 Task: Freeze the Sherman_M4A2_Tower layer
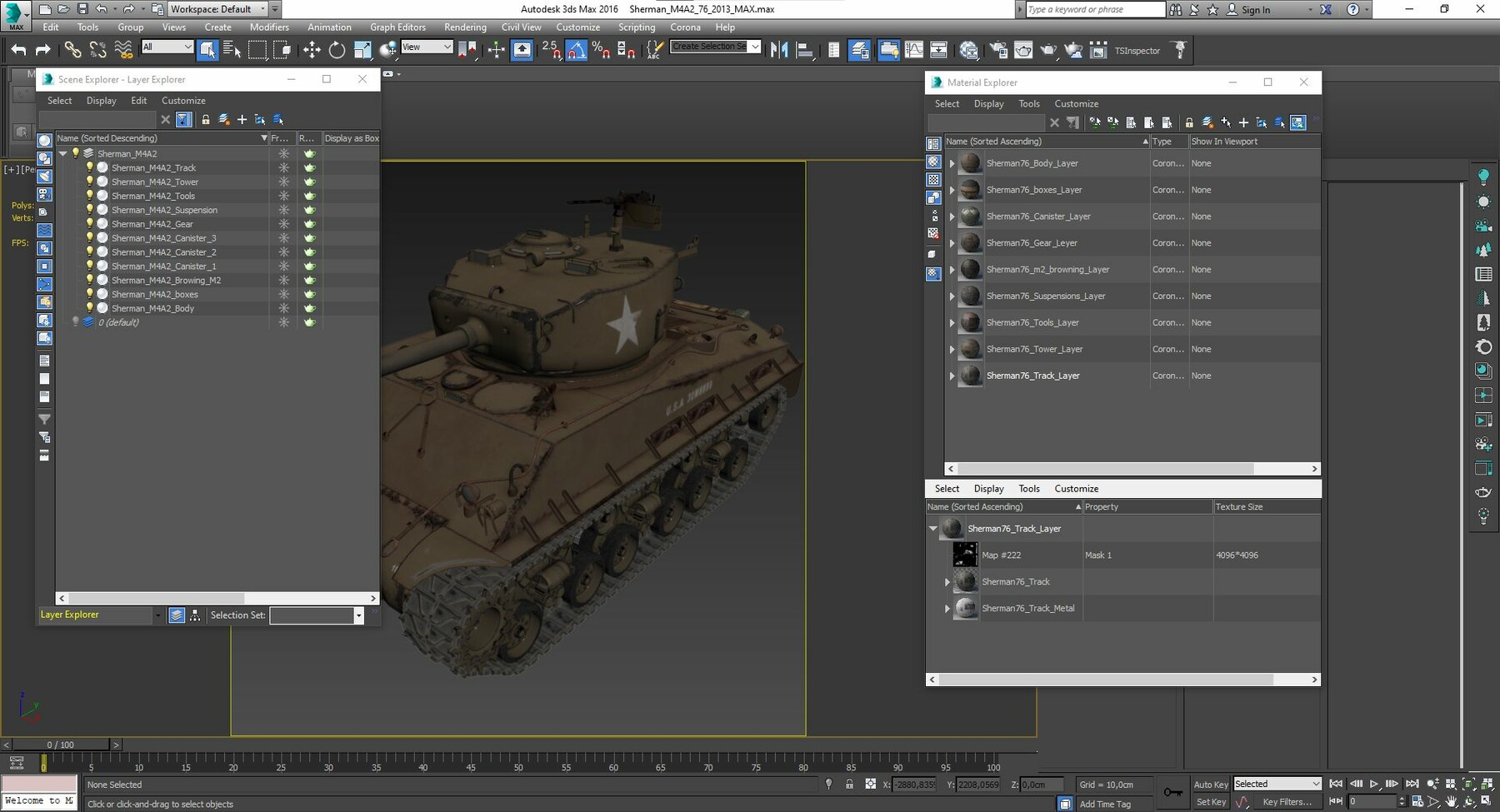point(283,182)
